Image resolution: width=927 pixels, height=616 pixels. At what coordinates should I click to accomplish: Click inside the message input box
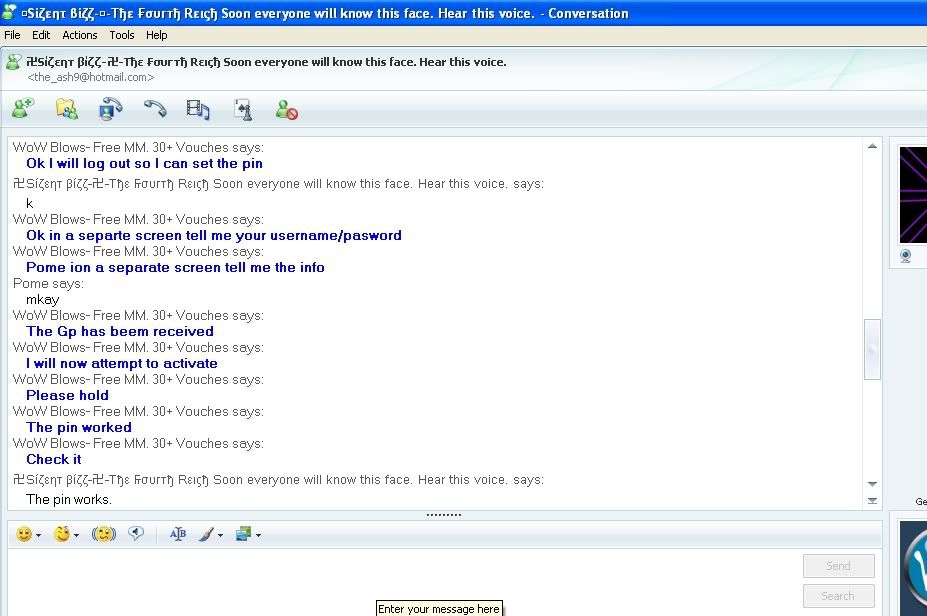click(404, 582)
